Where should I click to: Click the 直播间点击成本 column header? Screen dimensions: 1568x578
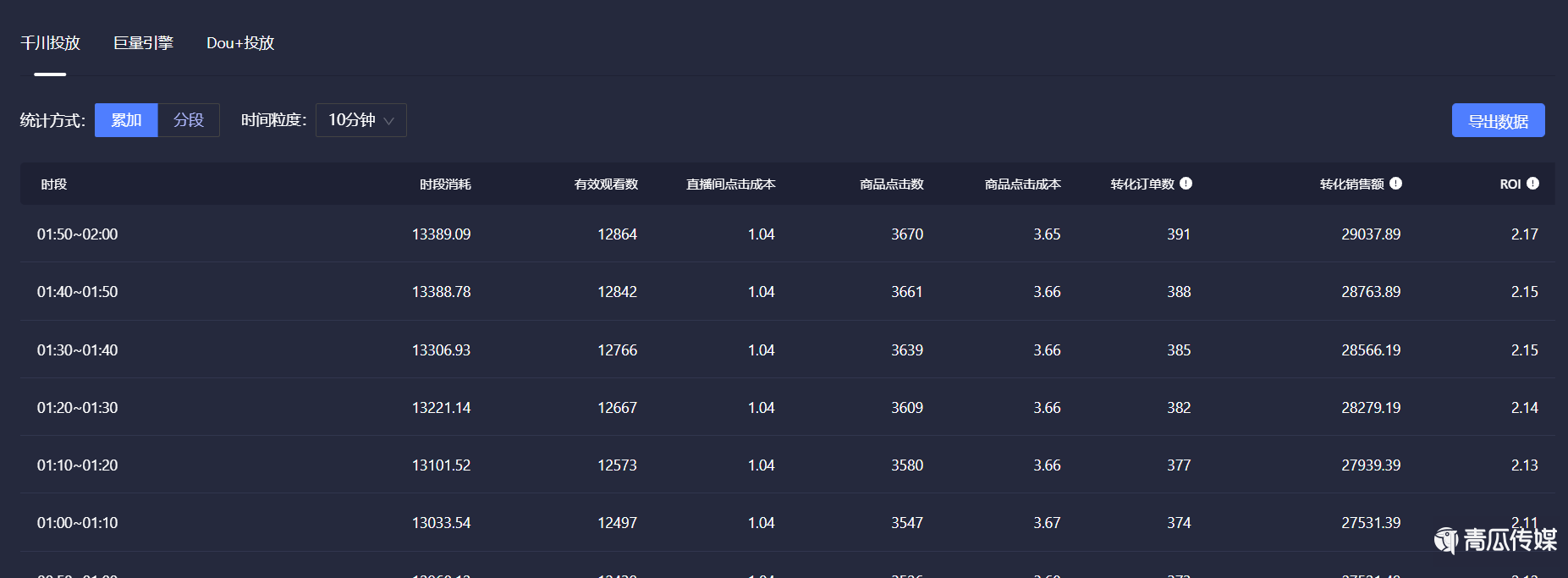[x=730, y=184]
